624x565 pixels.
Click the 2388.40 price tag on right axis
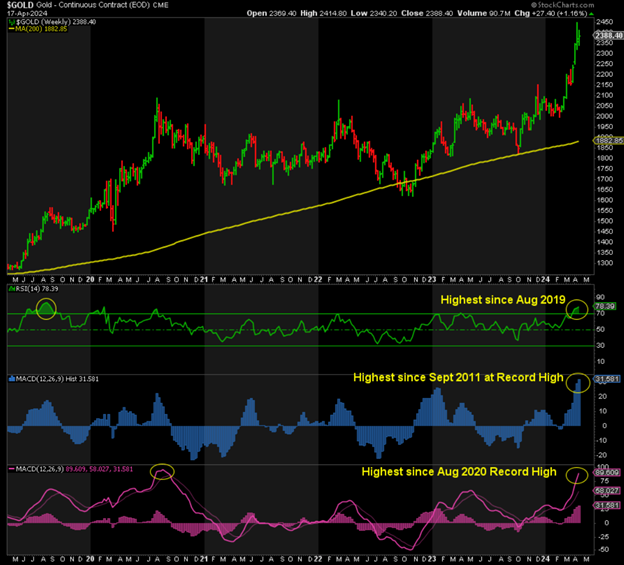click(x=608, y=35)
